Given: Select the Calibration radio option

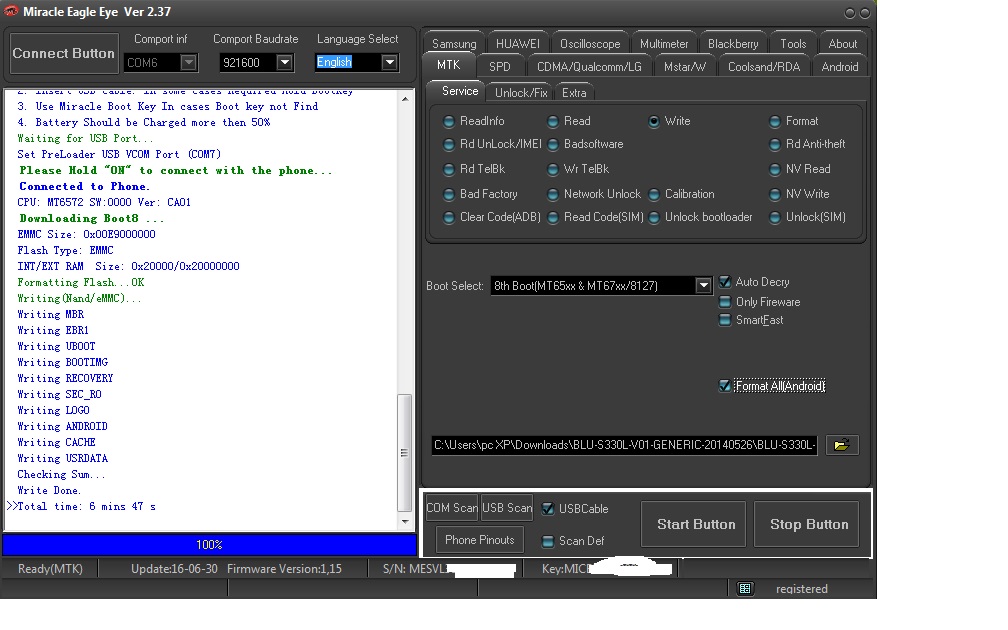Looking at the screenshot, I should coord(654,195).
